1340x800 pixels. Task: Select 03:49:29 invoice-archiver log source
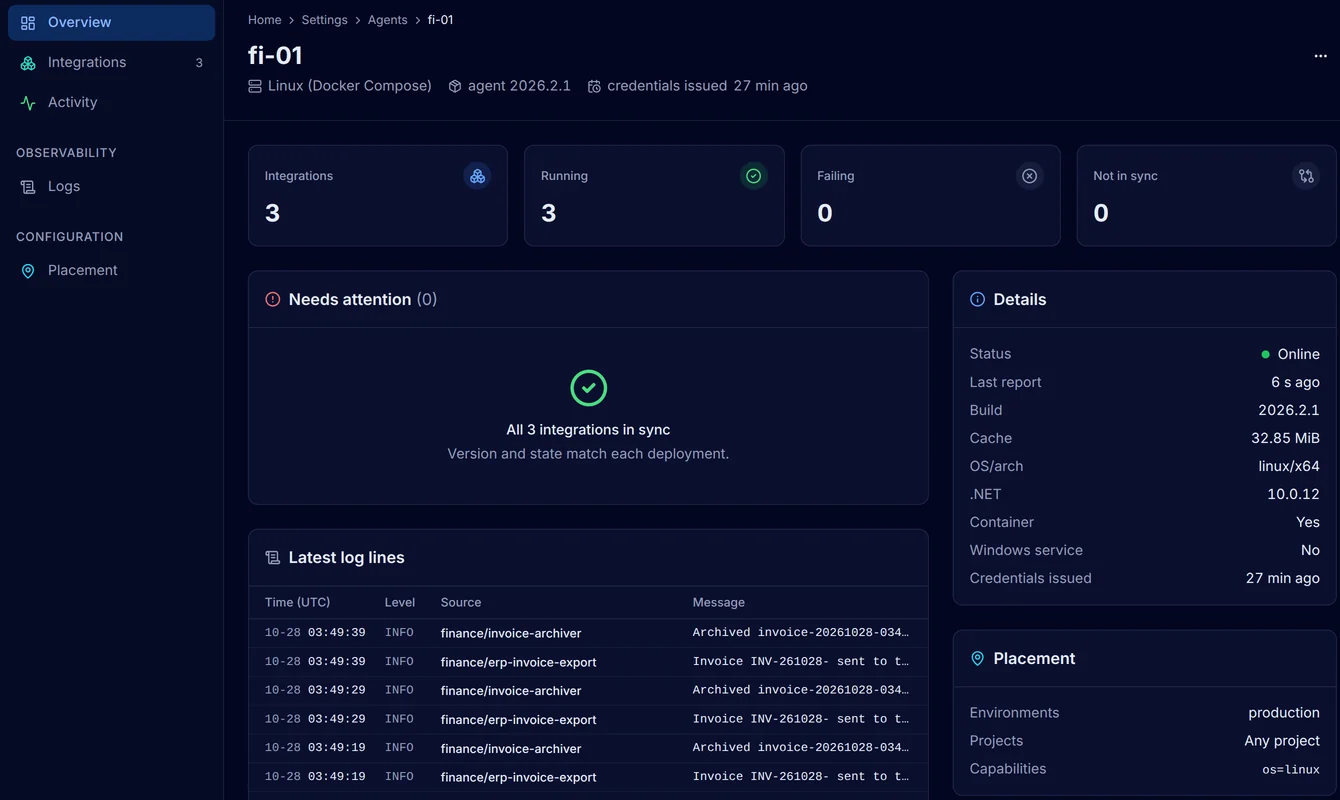click(511, 690)
